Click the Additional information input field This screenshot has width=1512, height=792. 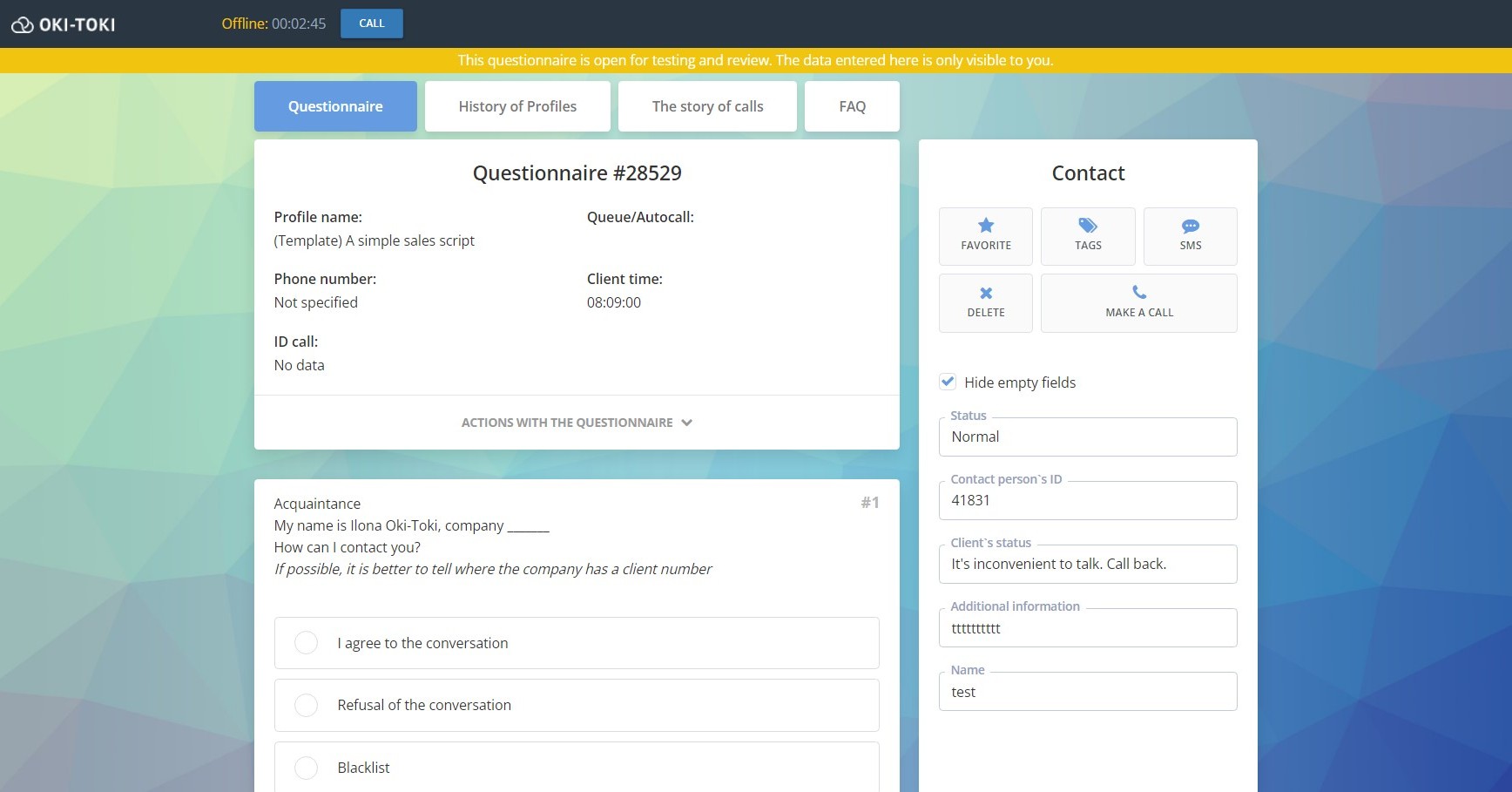point(1087,628)
